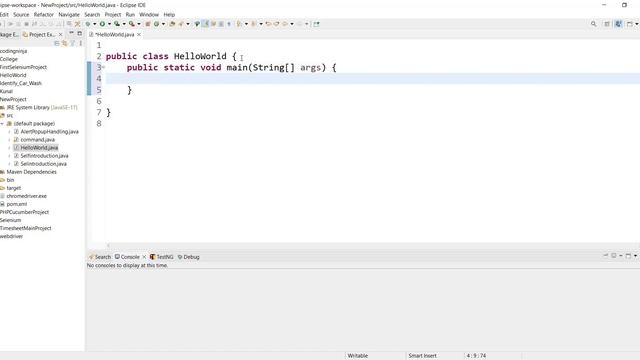Open the Run menu
Screen dimensions: 640x360
130,14
